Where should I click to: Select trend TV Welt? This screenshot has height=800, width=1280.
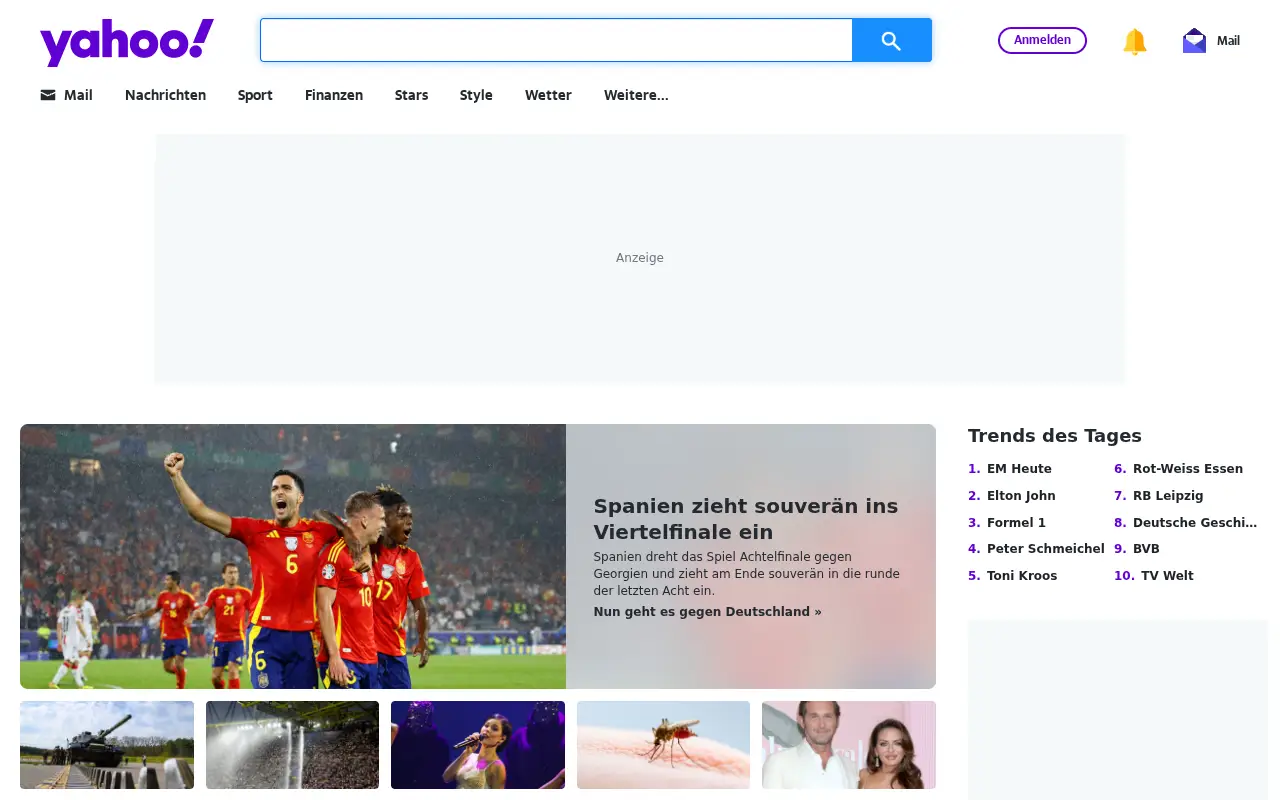[x=1167, y=576]
